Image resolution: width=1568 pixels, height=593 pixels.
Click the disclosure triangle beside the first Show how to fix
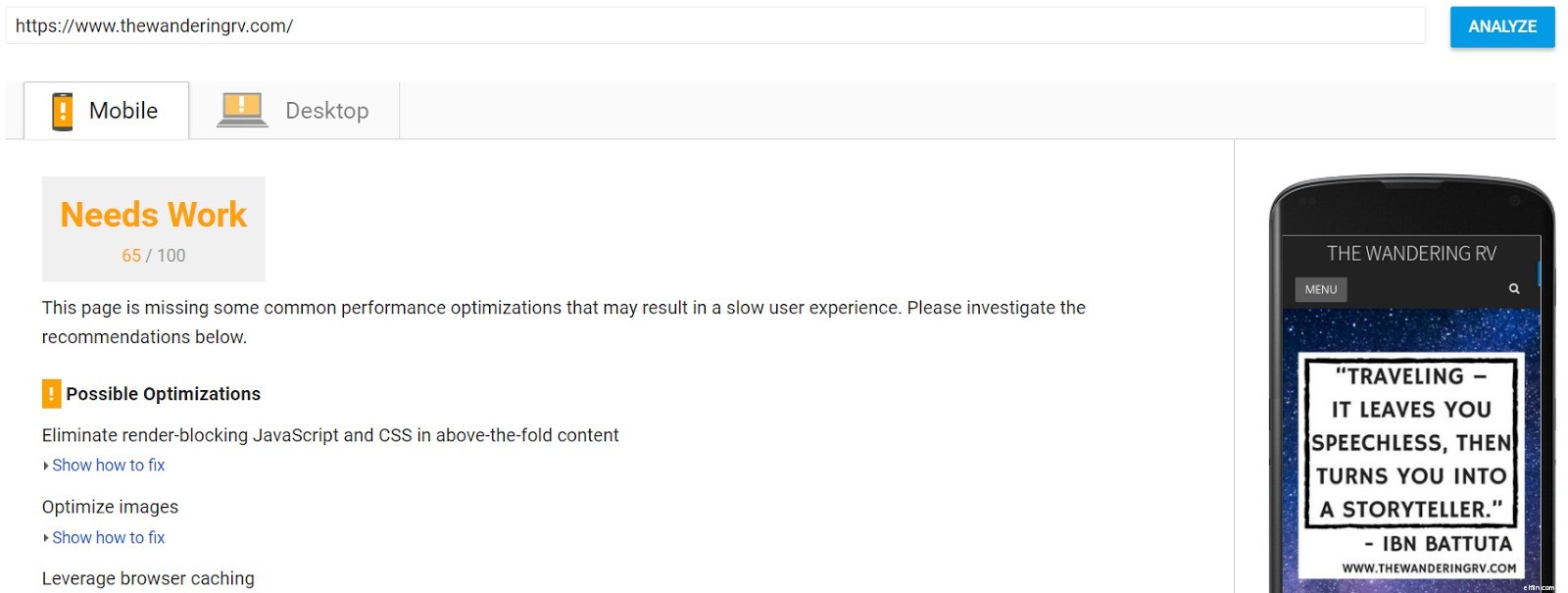click(x=45, y=465)
